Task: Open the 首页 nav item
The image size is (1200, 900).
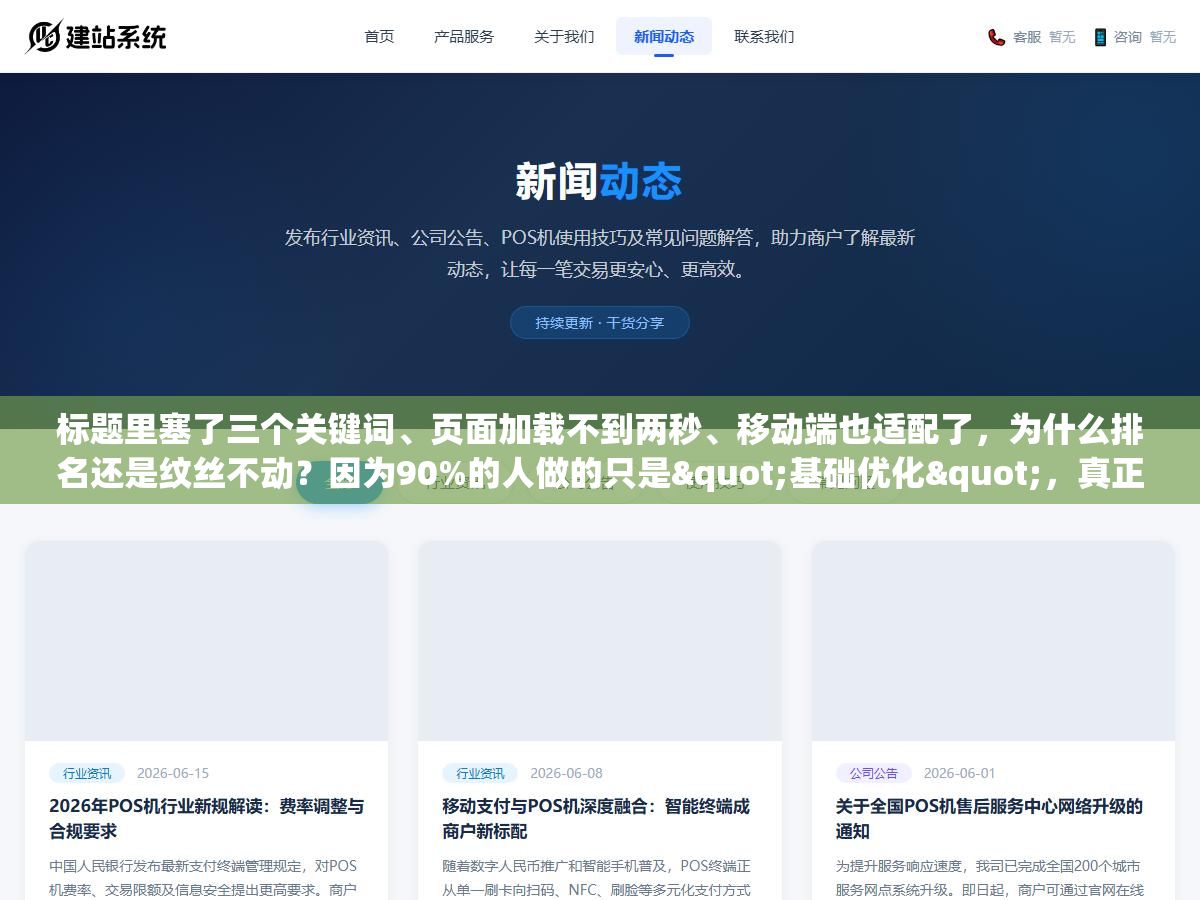Action: click(x=379, y=36)
